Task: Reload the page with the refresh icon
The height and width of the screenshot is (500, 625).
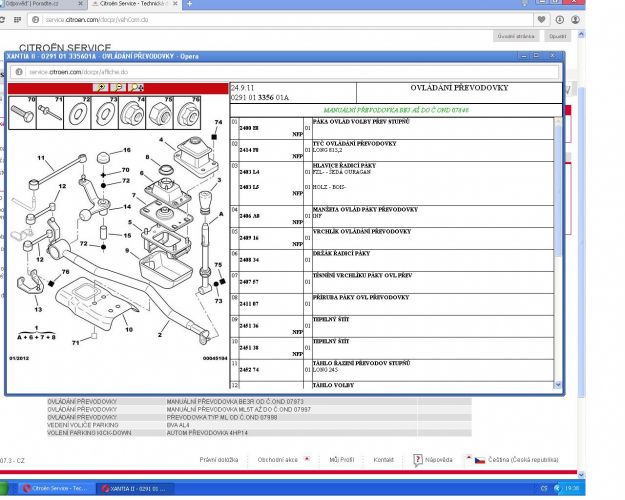Action: tap(2, 20)
